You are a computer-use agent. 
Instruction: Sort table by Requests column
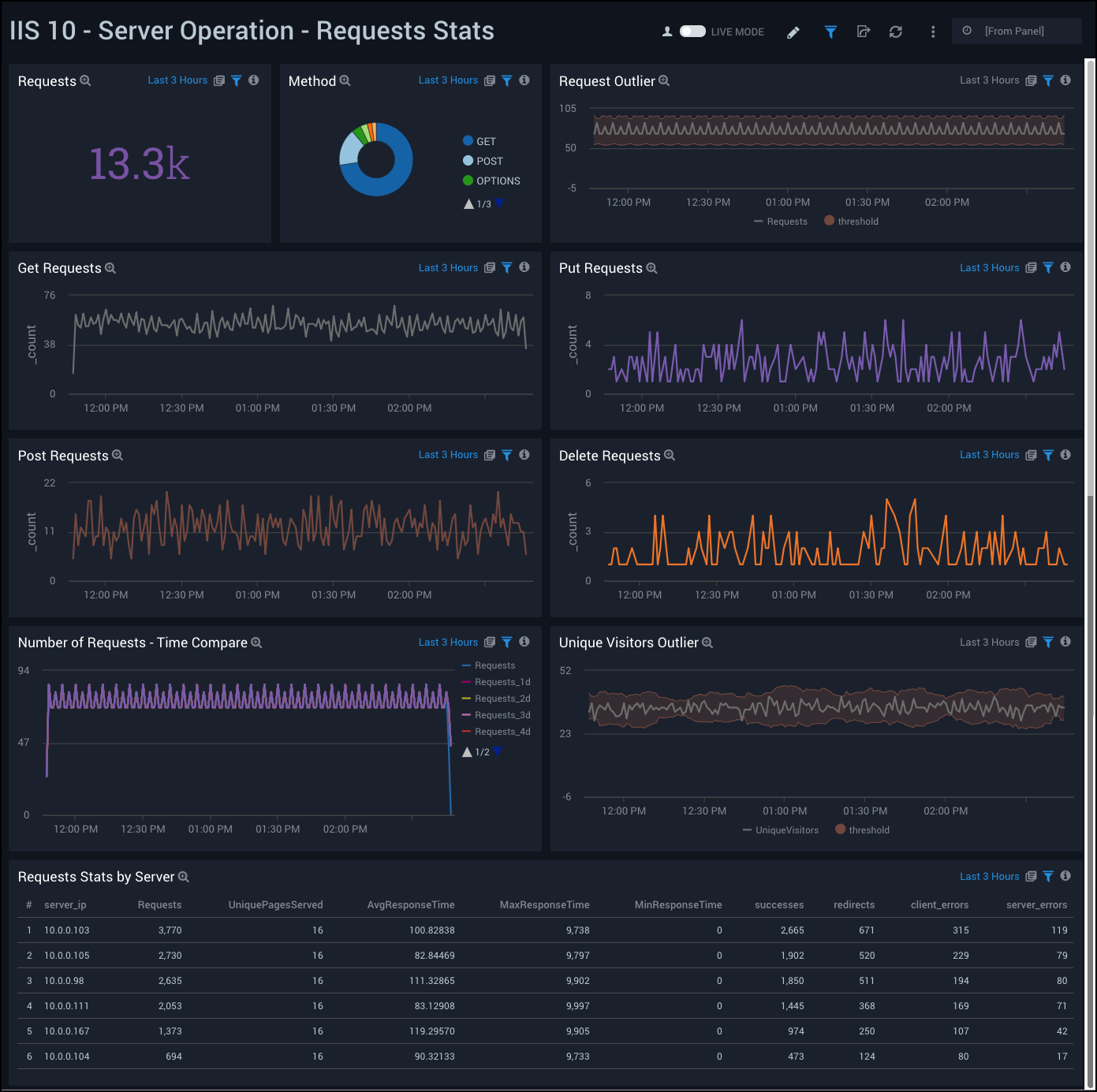tap(160, 905)
